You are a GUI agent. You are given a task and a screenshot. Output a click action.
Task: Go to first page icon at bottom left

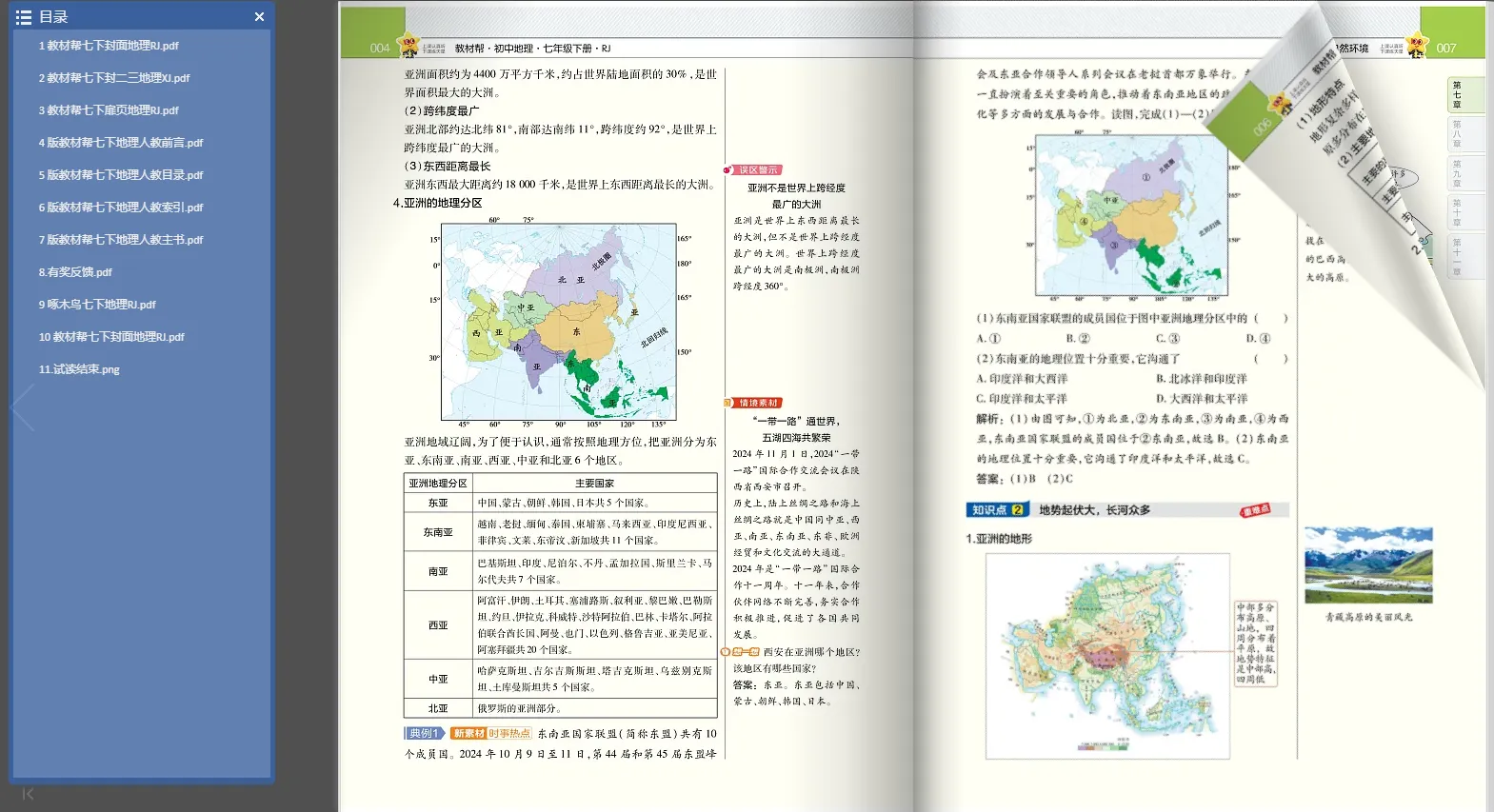28,794
